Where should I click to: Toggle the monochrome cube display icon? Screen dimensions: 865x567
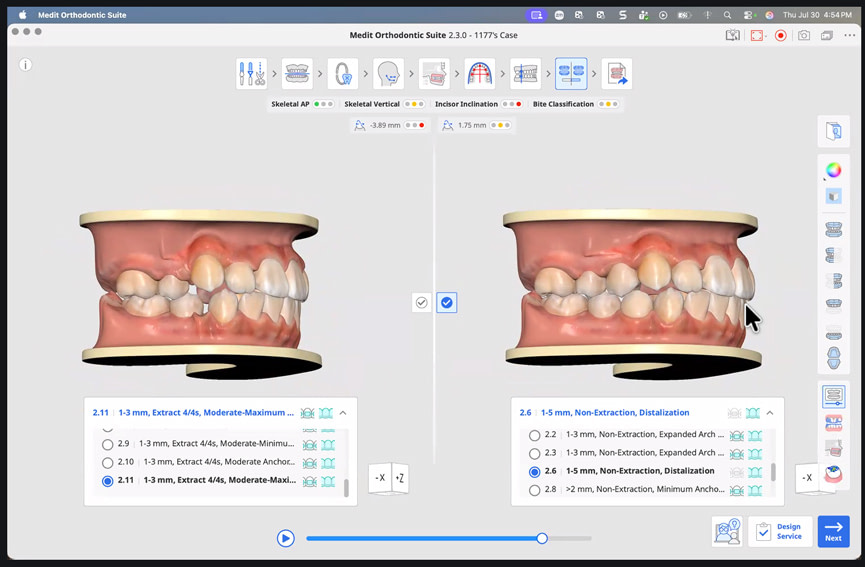click(x=834, y=196)
